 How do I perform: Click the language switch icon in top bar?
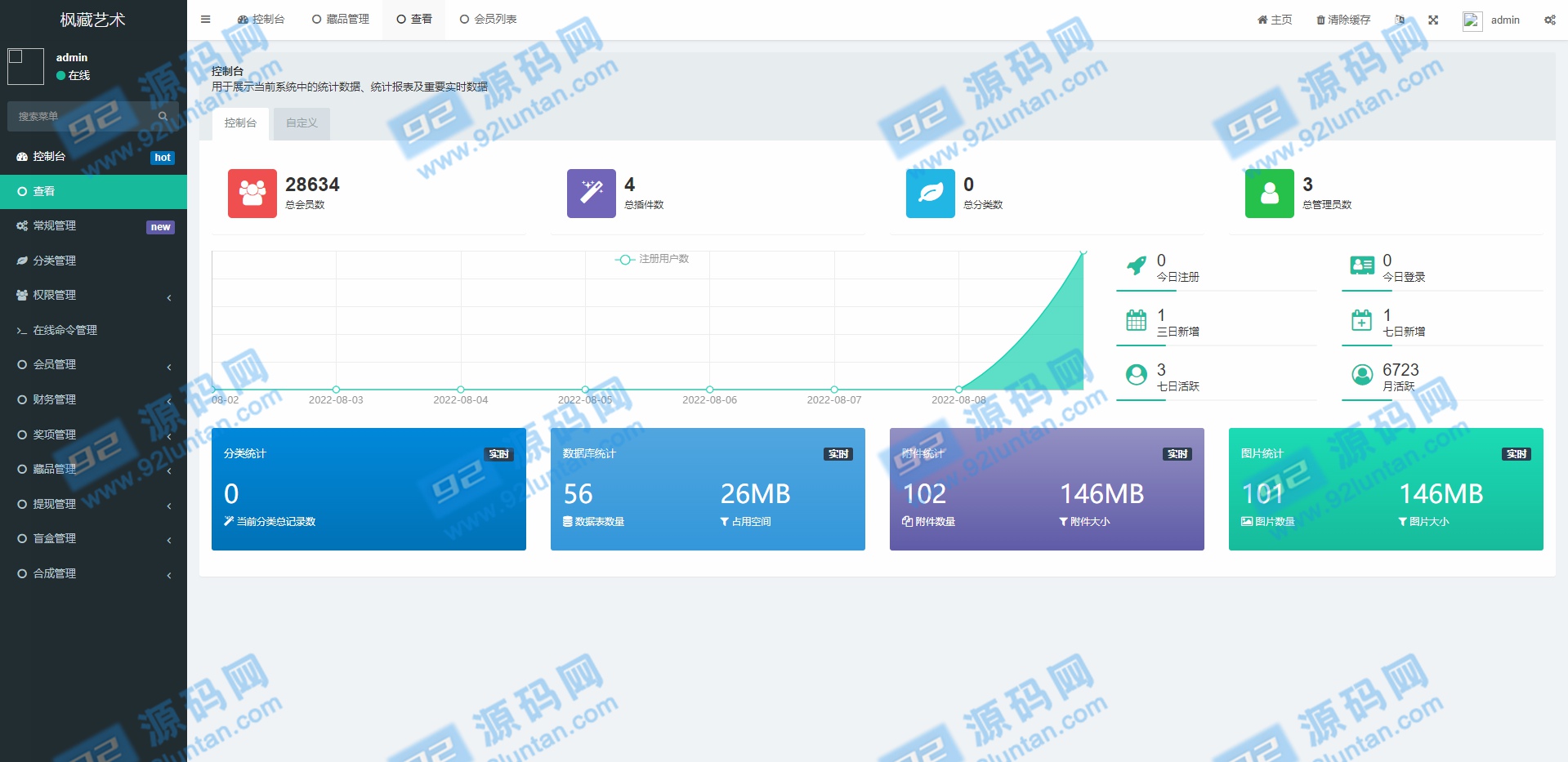pos(1400,20)
